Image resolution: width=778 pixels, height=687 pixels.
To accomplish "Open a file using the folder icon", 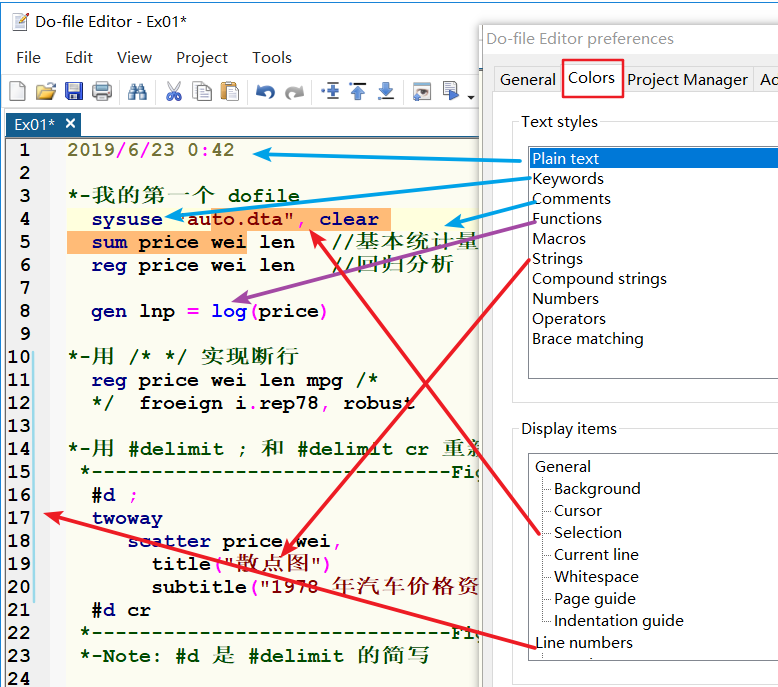I will click(46, 91).
